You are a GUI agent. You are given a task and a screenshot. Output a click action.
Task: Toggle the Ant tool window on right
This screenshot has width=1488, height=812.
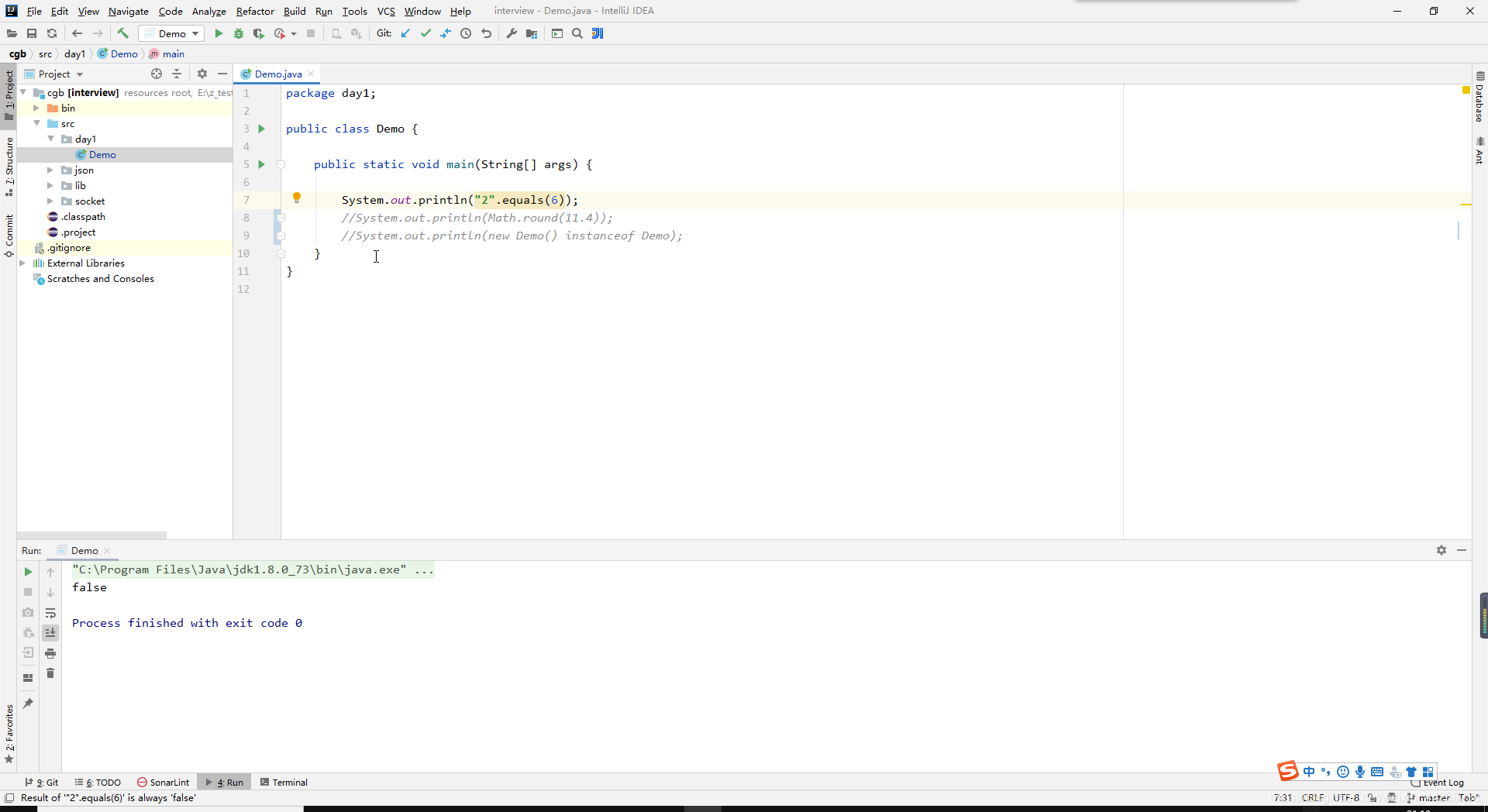tap(1479, 151)
